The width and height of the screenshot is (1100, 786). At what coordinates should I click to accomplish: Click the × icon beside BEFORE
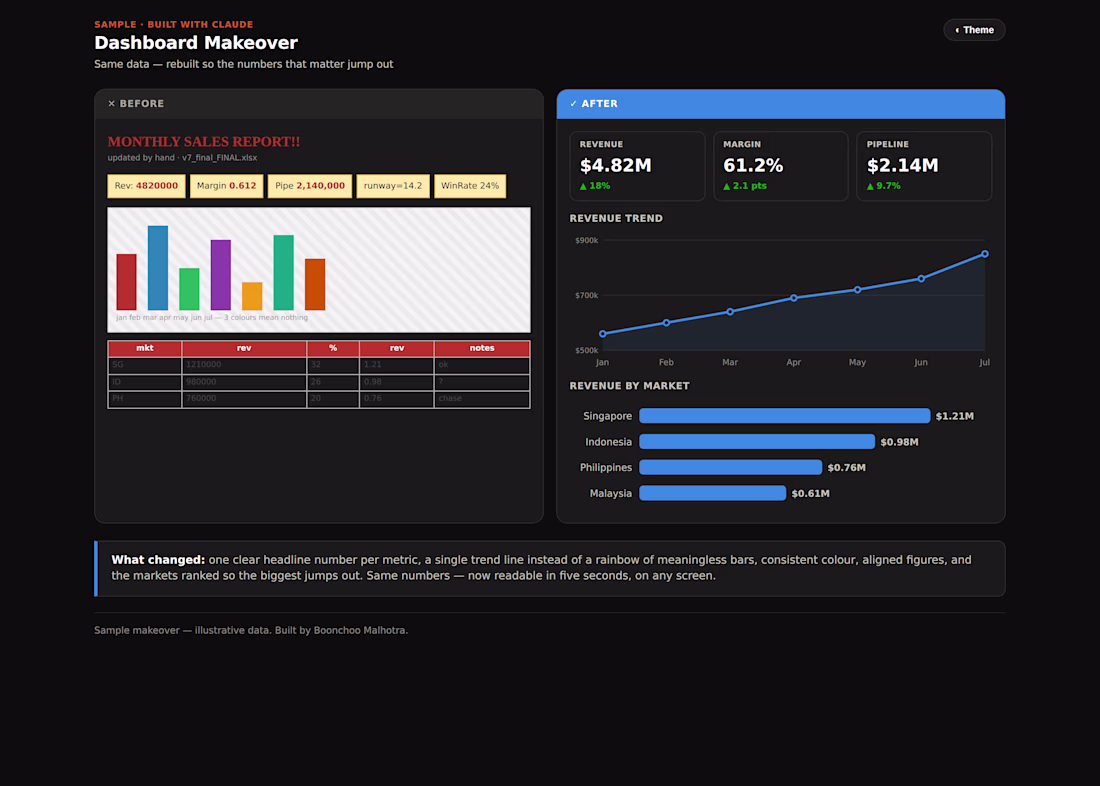tap(112, 104)
